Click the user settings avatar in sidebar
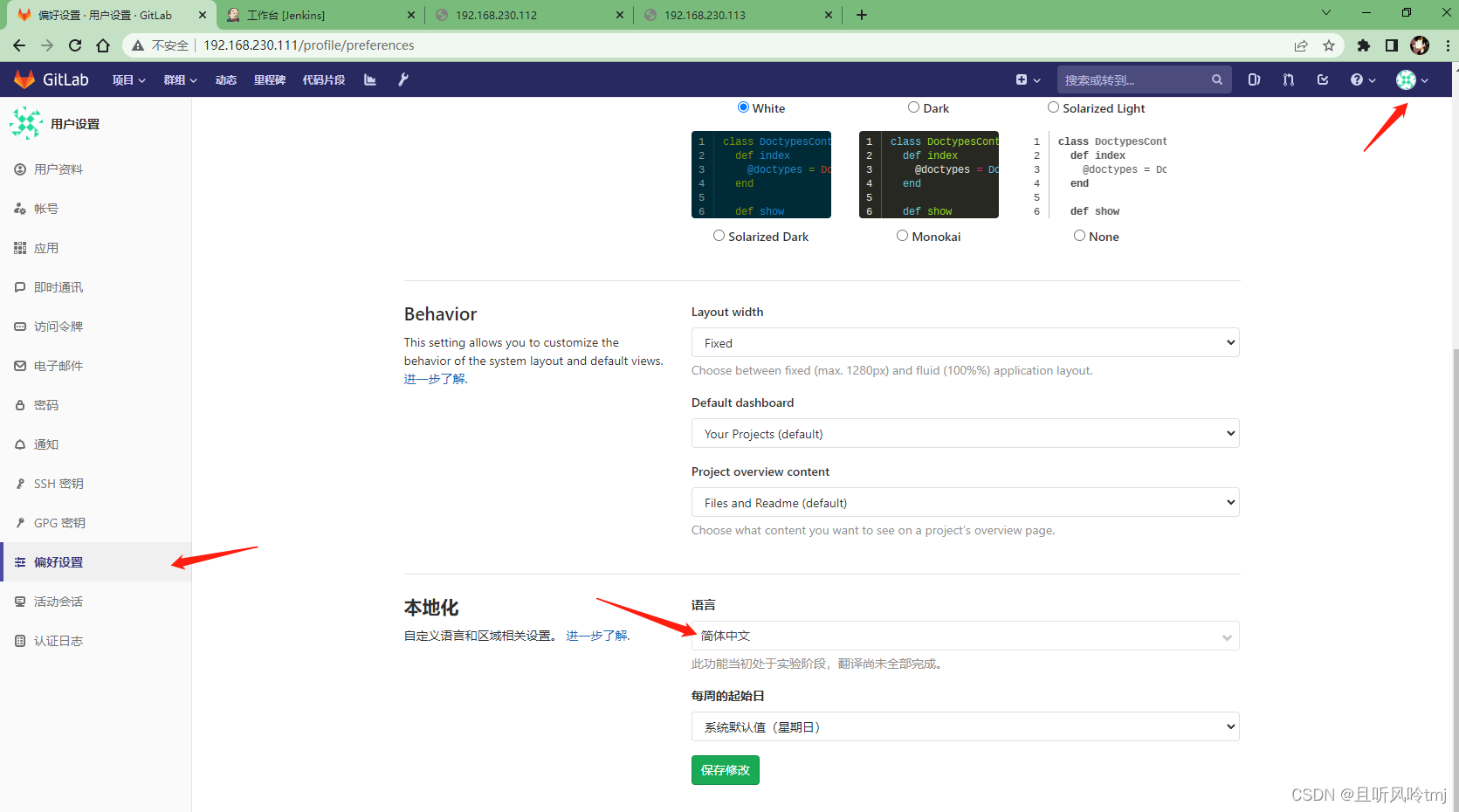The width and height of the screenshot is (1459, 812). click(x=26, y=123)
